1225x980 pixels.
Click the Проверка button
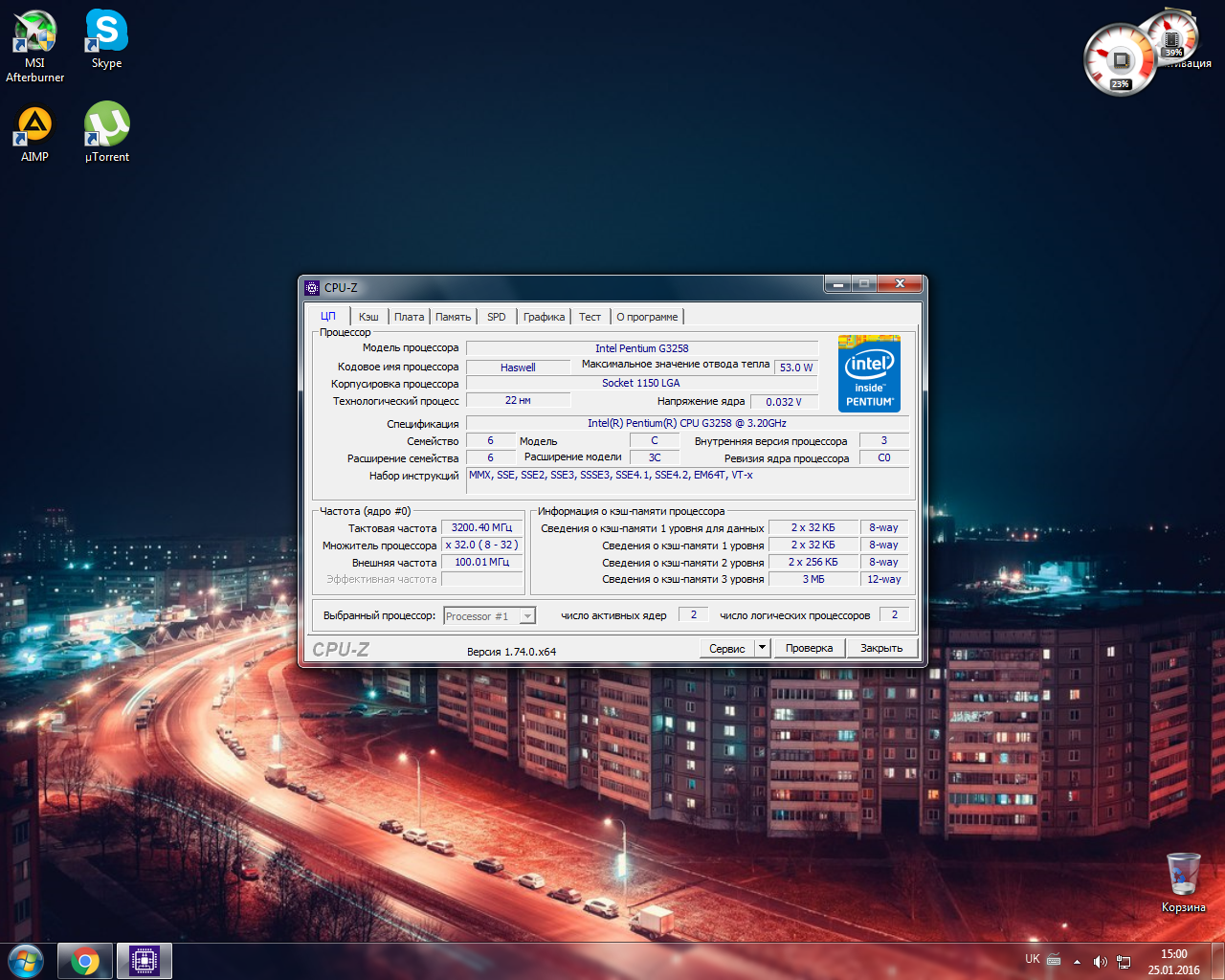(810, 648)
